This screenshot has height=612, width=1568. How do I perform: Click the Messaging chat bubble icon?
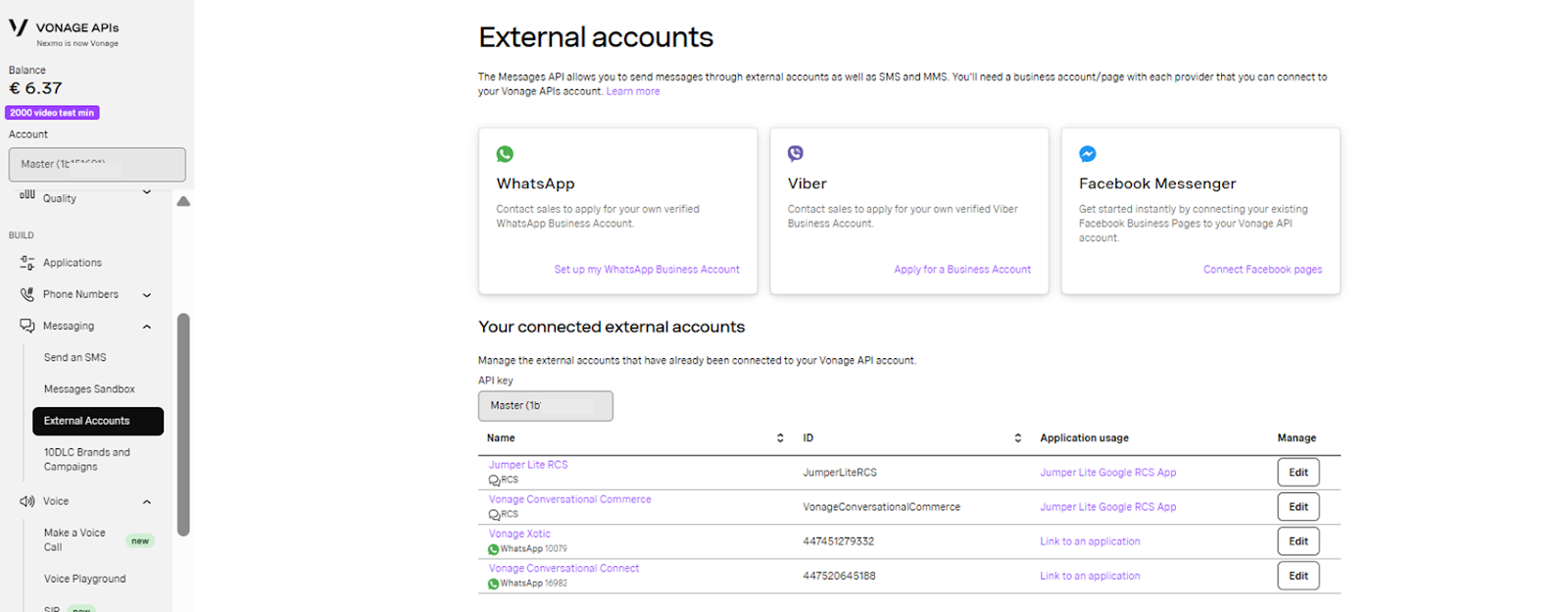point(27,326)
